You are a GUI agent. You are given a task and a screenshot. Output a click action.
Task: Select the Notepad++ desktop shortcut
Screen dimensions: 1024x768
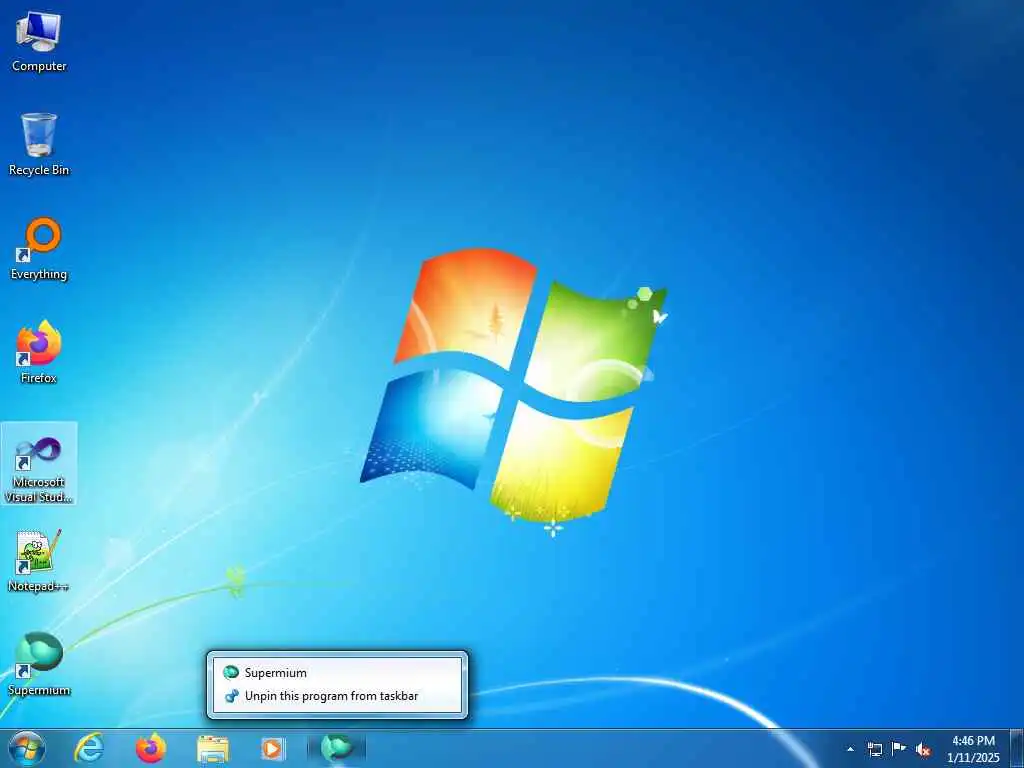39,561
